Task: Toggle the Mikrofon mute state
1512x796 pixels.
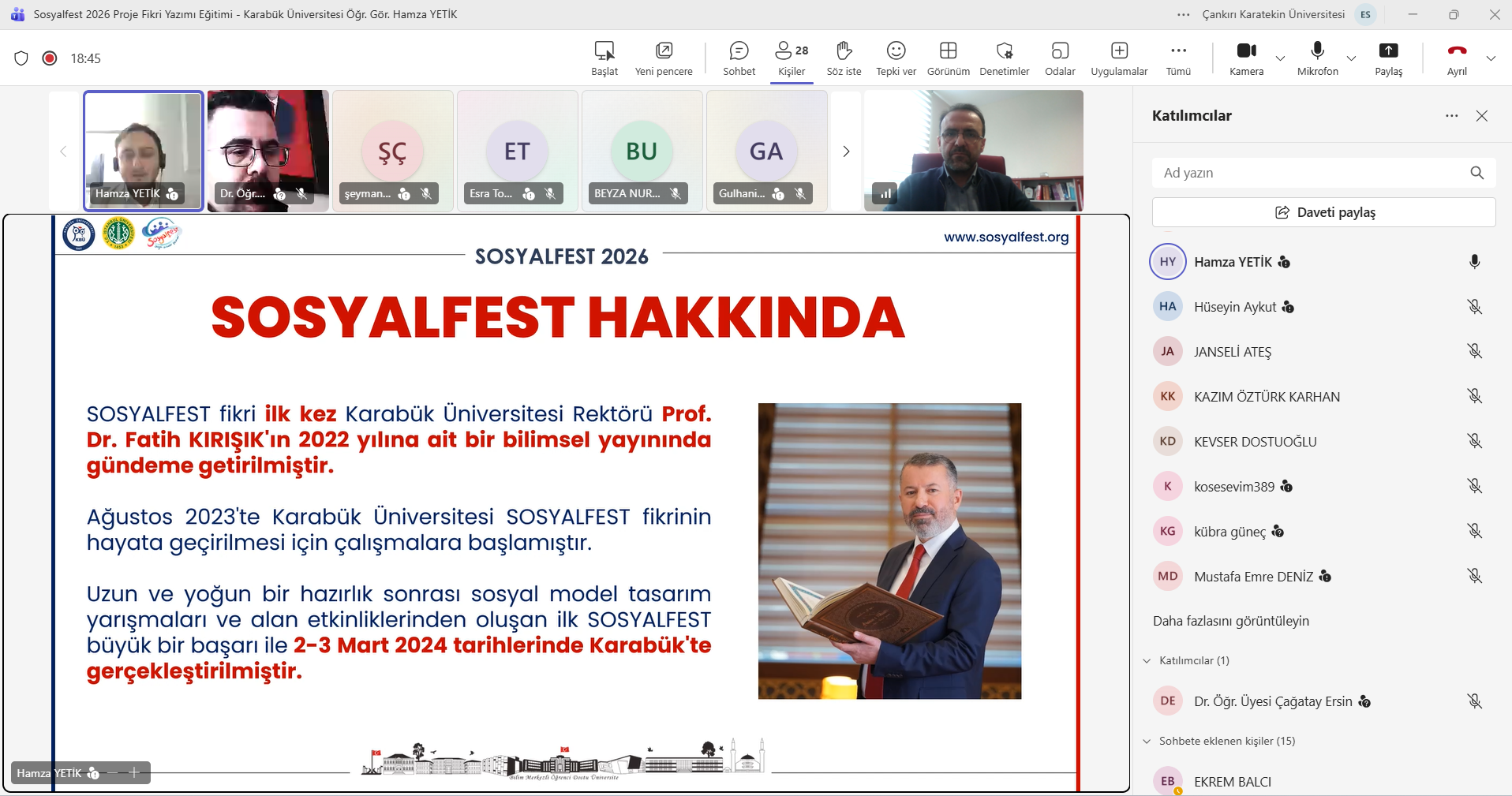Action: click(1317, 58)
